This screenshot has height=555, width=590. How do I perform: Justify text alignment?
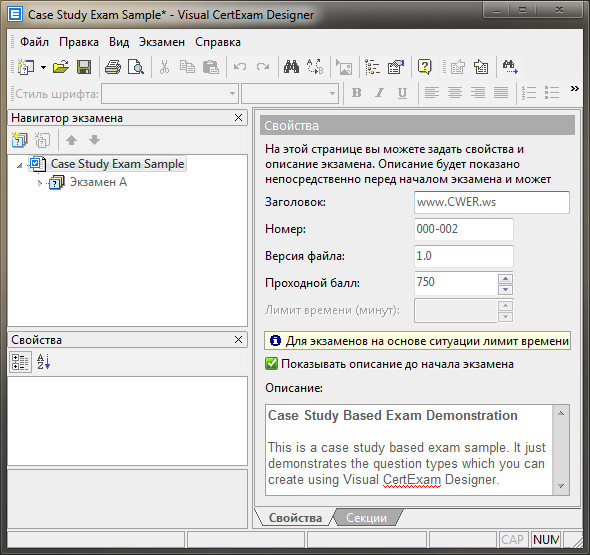pos(501,93)
